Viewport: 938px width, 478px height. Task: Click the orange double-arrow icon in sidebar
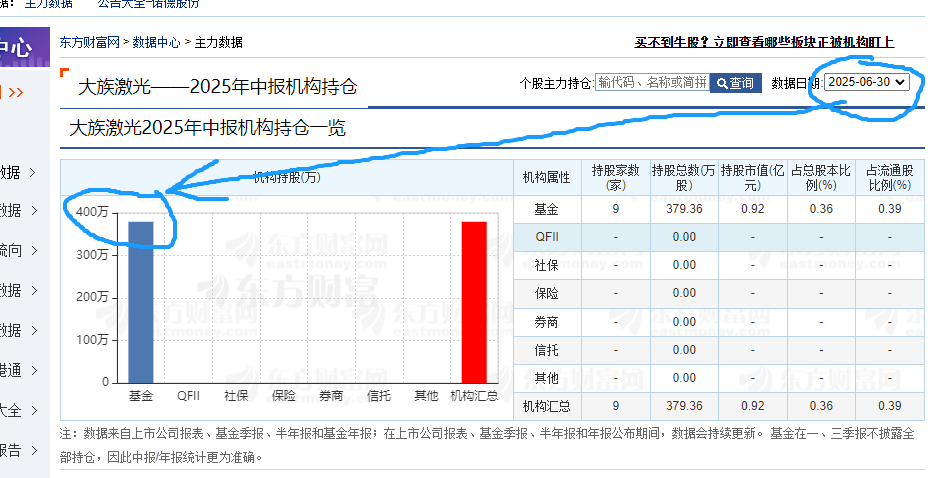(16, 92)
